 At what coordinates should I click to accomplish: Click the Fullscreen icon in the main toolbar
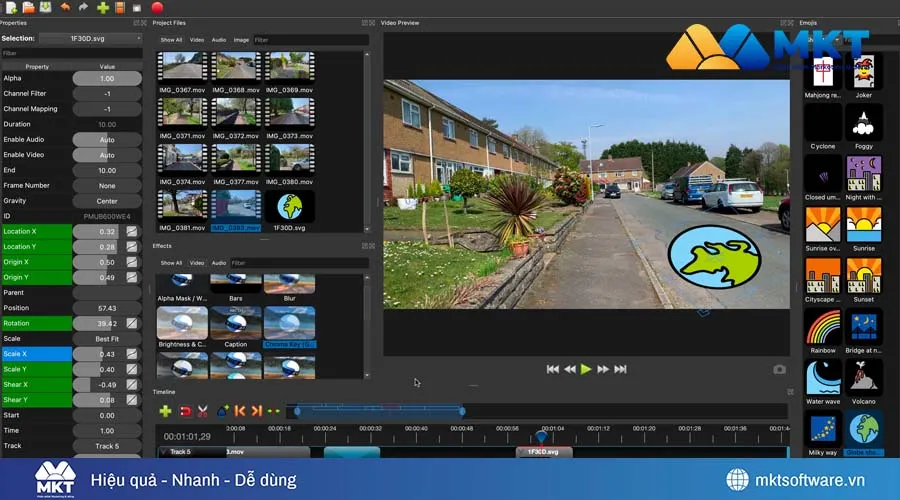[137, 8]
